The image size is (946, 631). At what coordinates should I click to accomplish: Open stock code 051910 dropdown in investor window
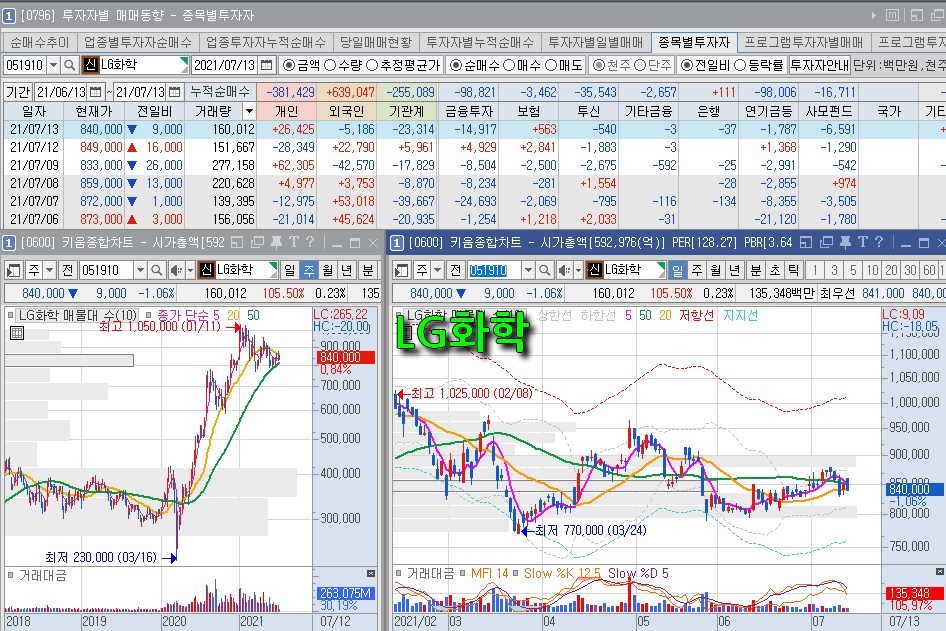(53, 65)
